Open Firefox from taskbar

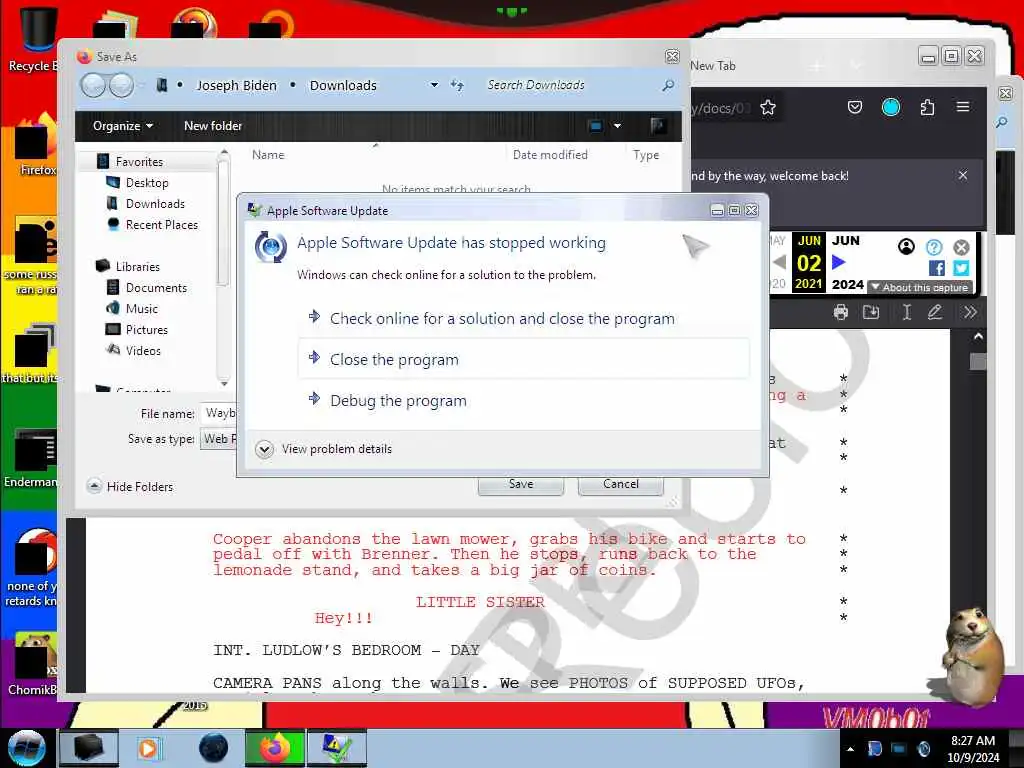(275, 748)
